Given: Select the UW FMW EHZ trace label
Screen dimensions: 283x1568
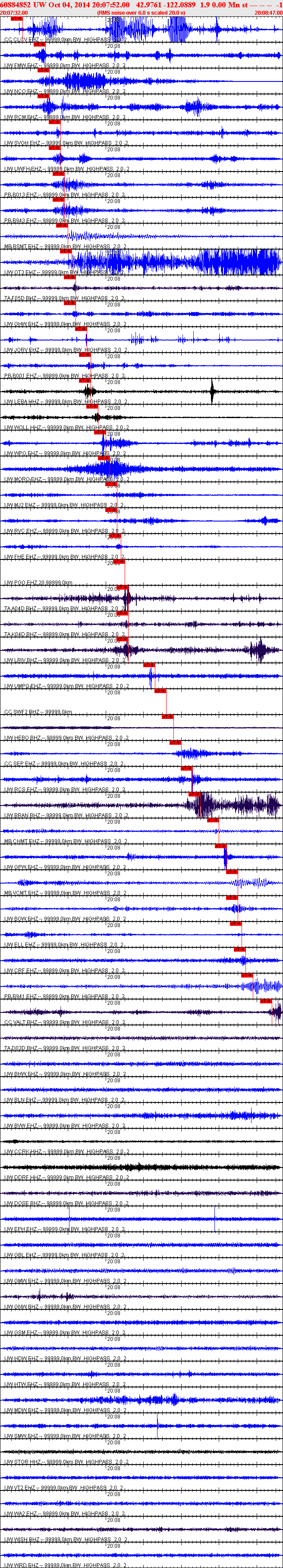Looking at the screenshot, I should pos(65,65).
